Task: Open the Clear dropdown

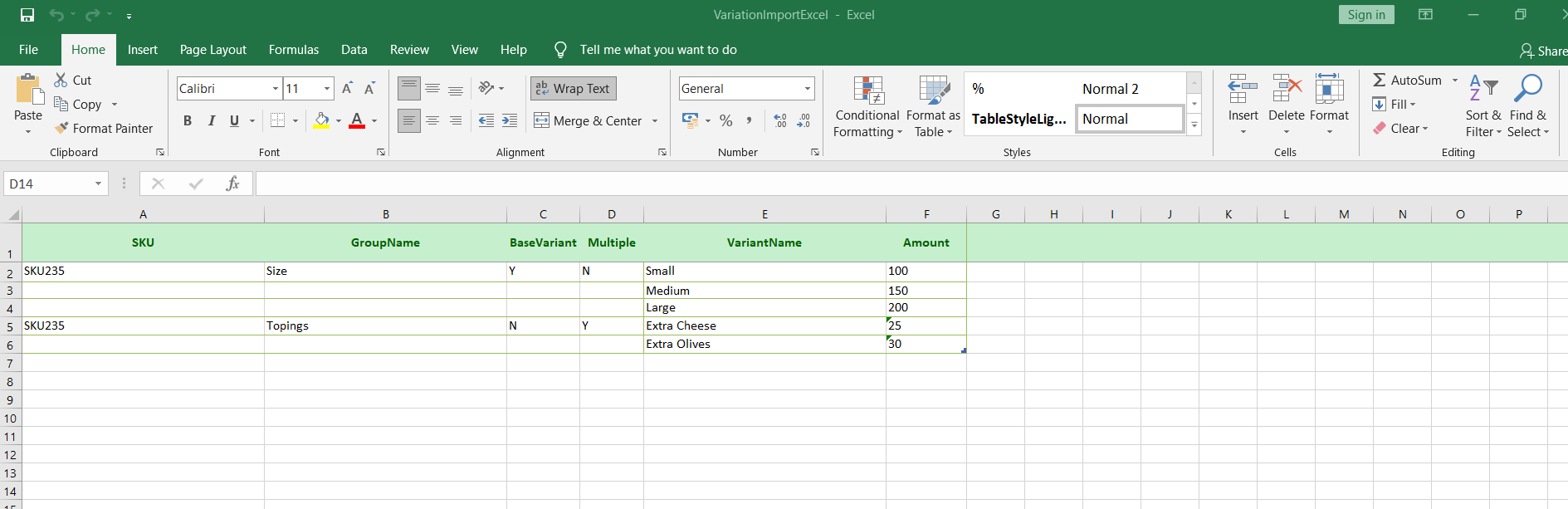Action: tap(1400, 129)
